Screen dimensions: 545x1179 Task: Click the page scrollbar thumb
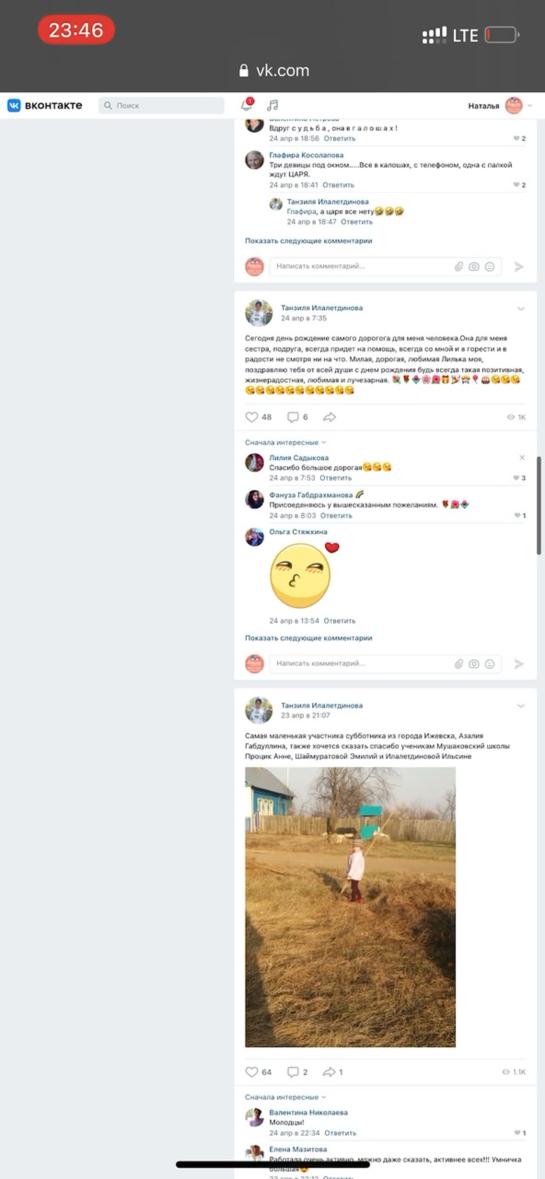(x=539, y=505)
